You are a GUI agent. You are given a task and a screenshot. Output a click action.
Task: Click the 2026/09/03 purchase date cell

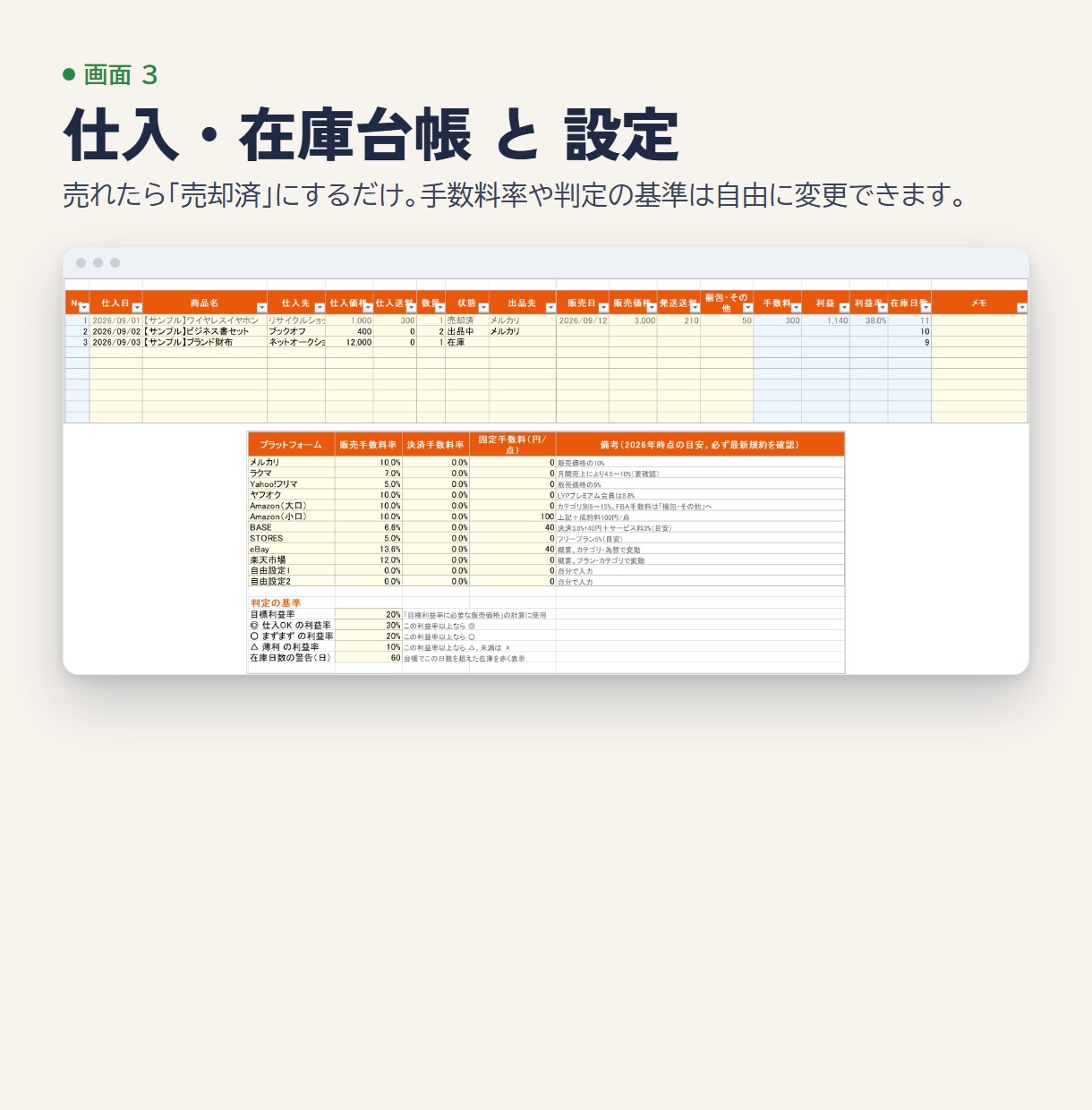(116, 342)
